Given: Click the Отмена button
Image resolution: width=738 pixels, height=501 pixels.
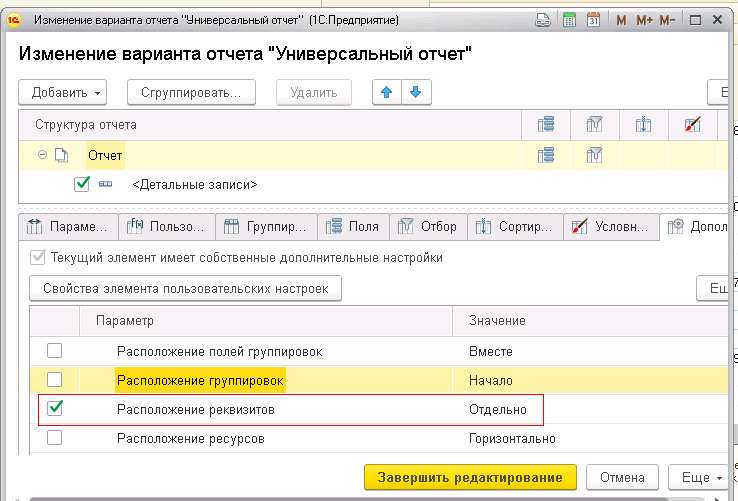Looking at the screenshot, I should pyautogui.click(x=622, y=475).
